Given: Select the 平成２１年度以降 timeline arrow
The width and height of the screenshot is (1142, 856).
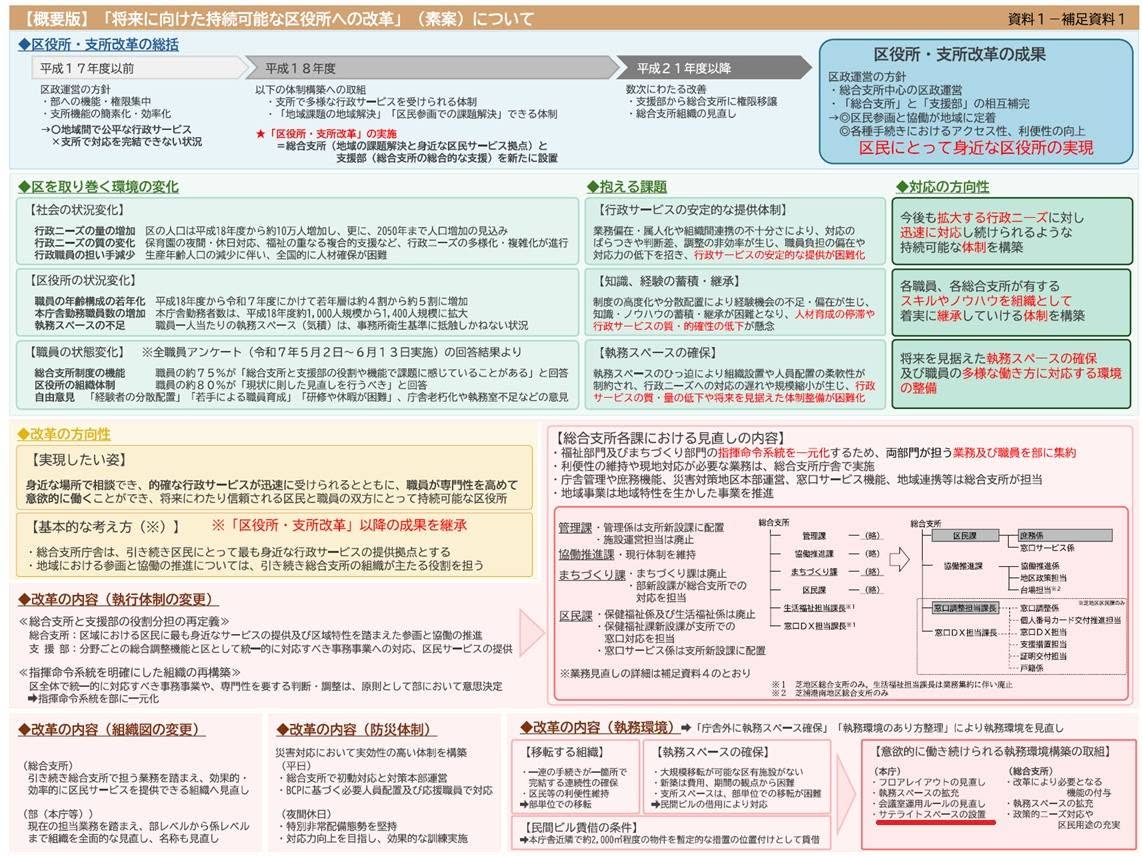Looking at the screenshot, I should [x=713, y=68].
